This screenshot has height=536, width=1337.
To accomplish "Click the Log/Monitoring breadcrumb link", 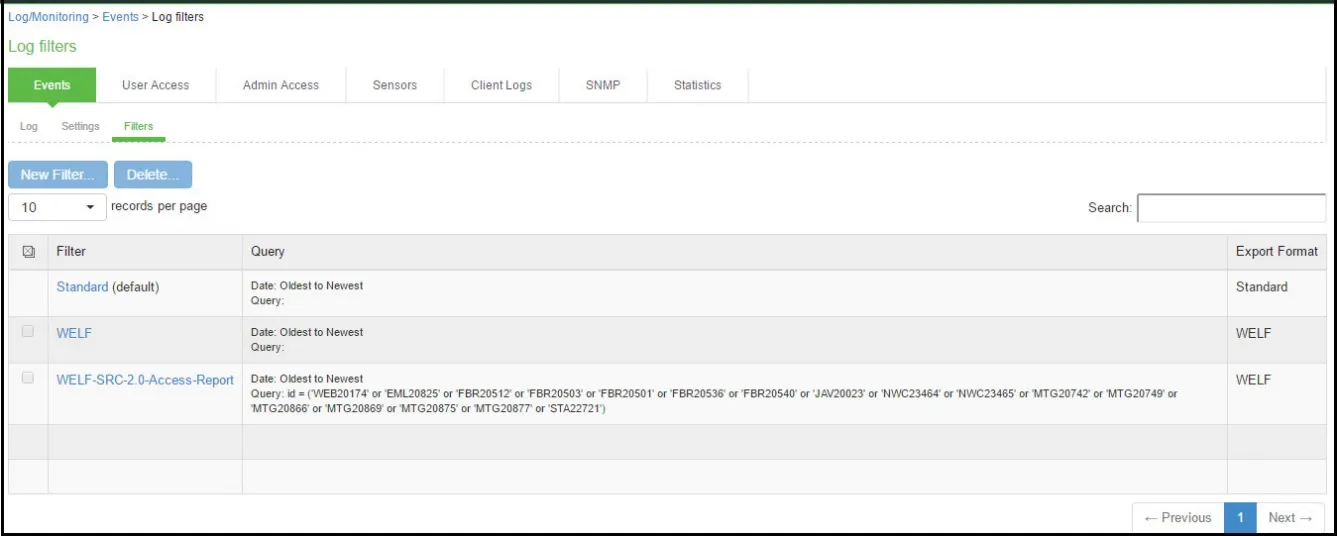I will click(48, 17).
